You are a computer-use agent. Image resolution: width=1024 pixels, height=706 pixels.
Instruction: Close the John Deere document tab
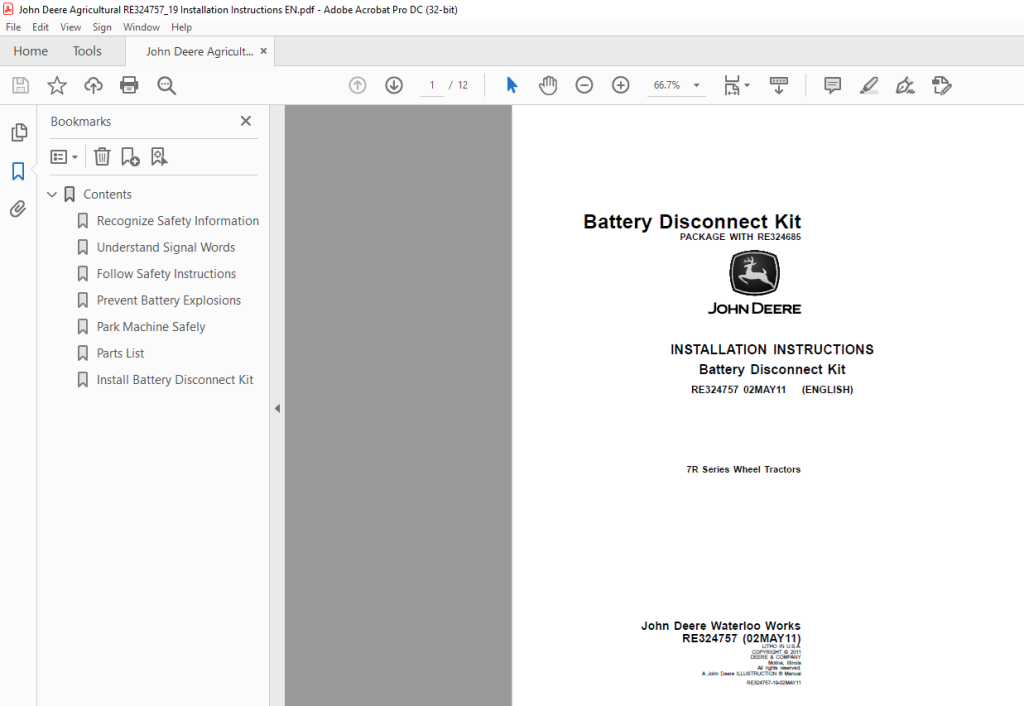point(264,51)
